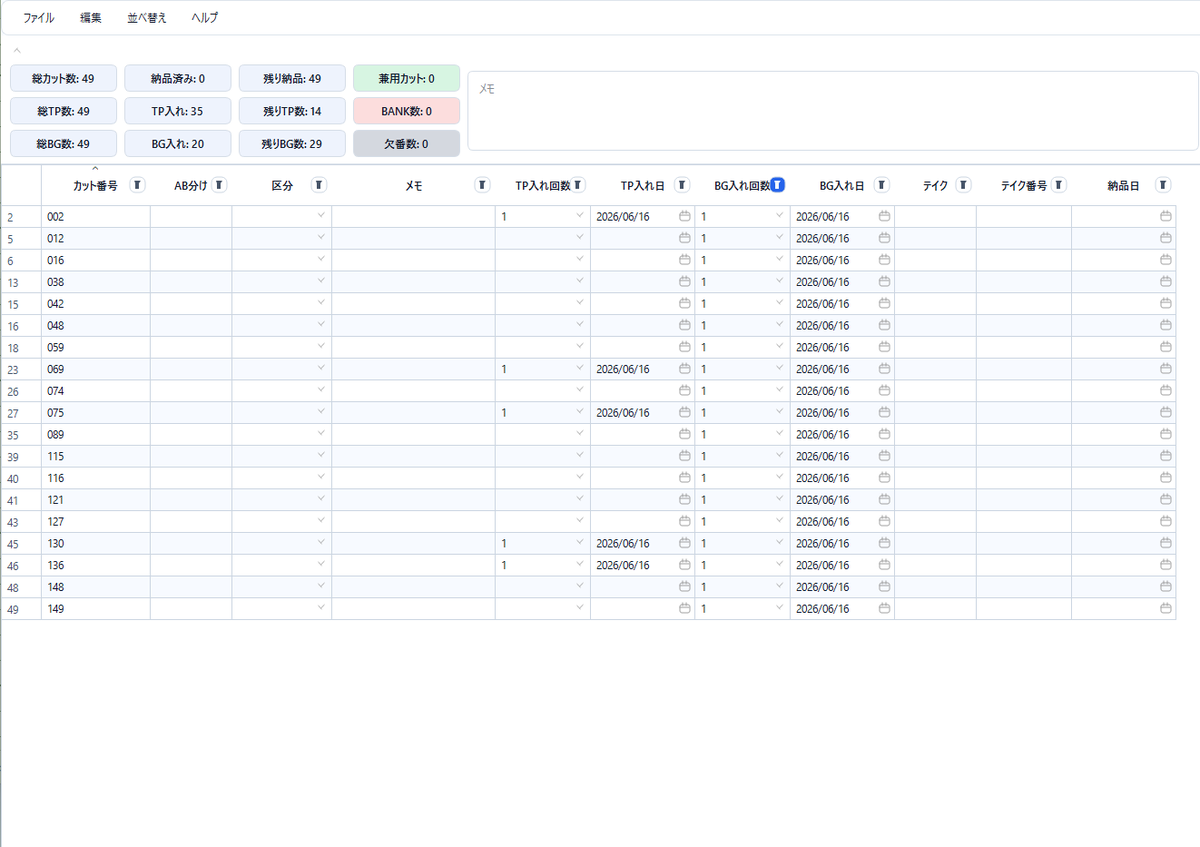Open active filter on BG入れ回数 column
The height and width of the screenshot is (847, 1200).
coord(777,185)
